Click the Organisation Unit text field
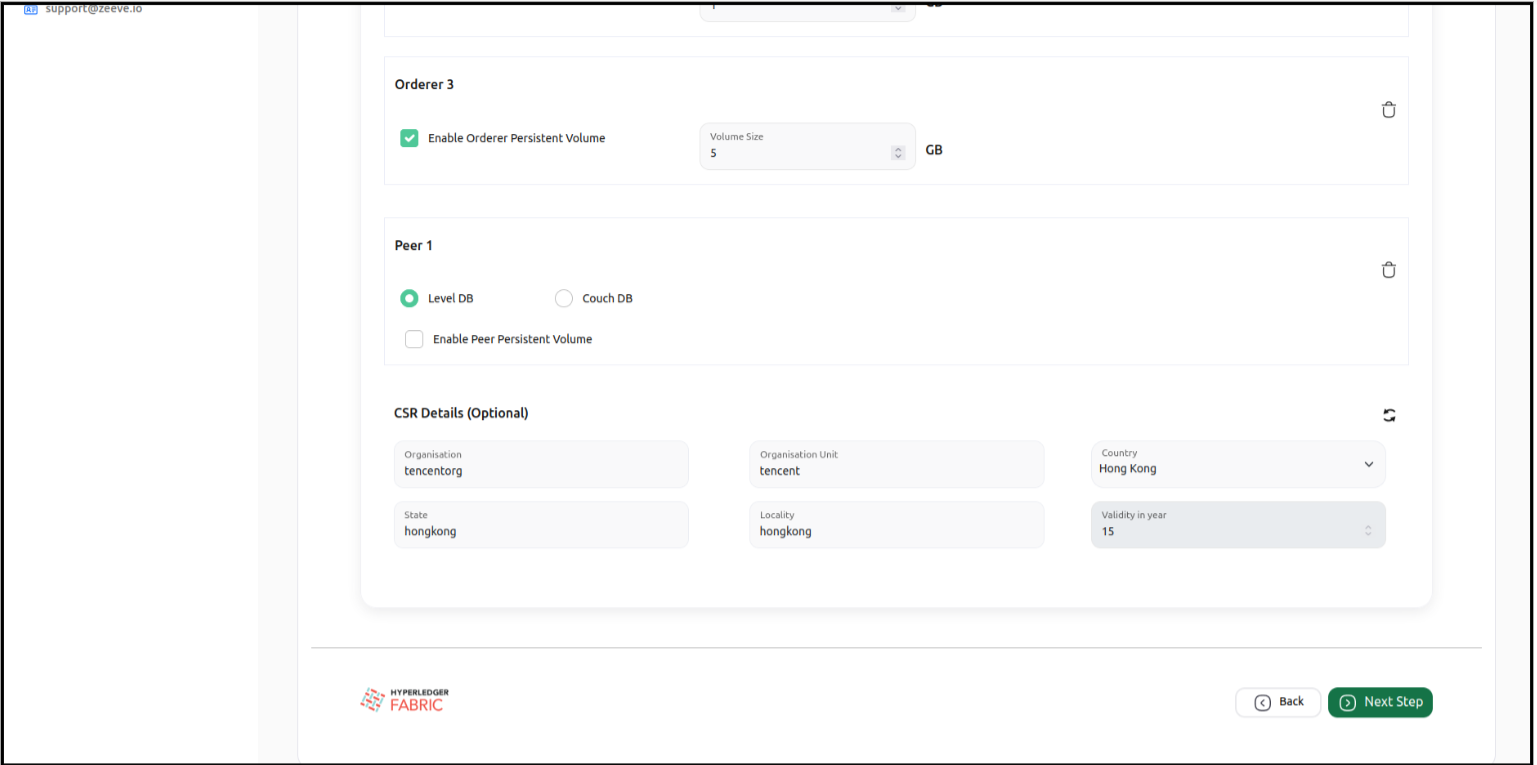1537x765 pixels. 896,470
